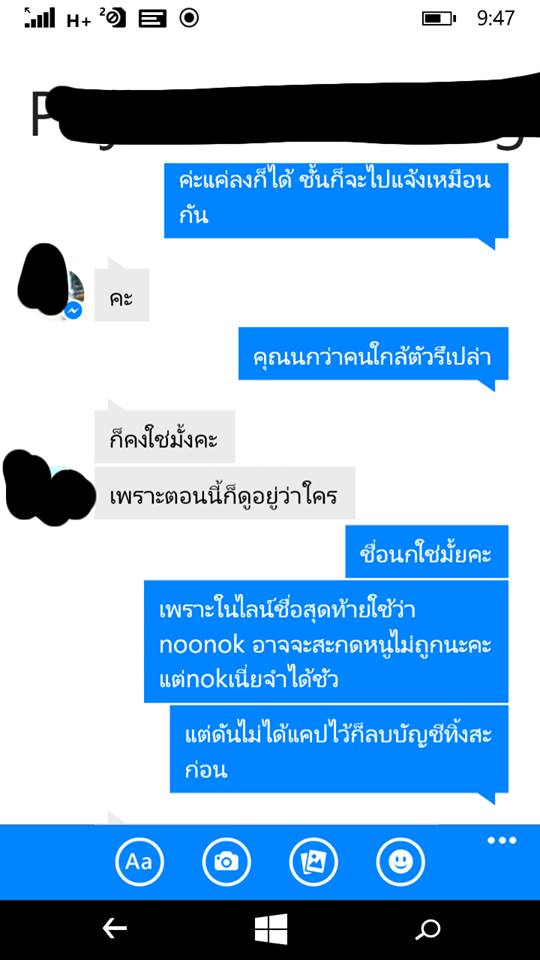The width and height of the screenshot is (540, 960).
Task: Select the message mentioning 'noonok'
Action: 326,642
